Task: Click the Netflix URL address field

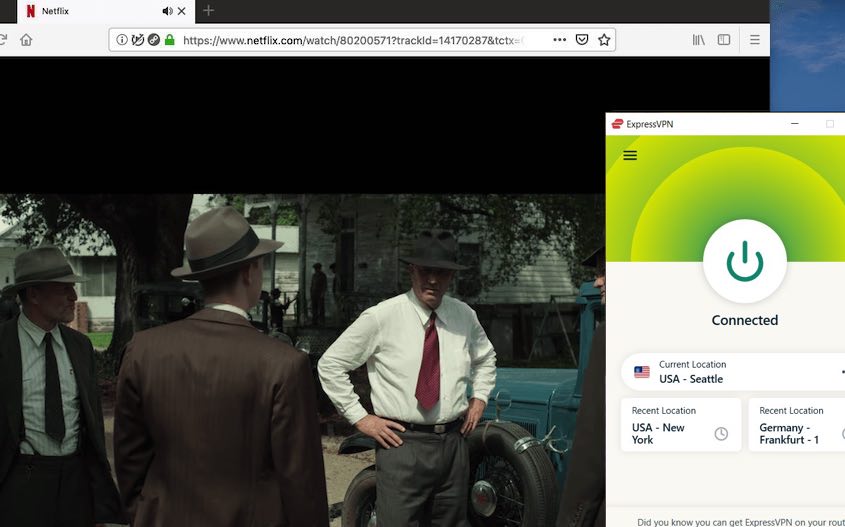Action: (x=360, y=40)
